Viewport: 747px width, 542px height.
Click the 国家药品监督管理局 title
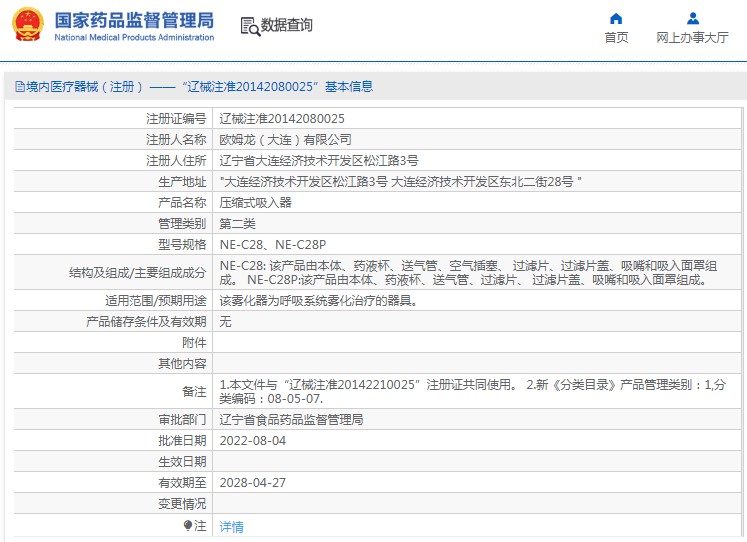[x=134, y=20]
